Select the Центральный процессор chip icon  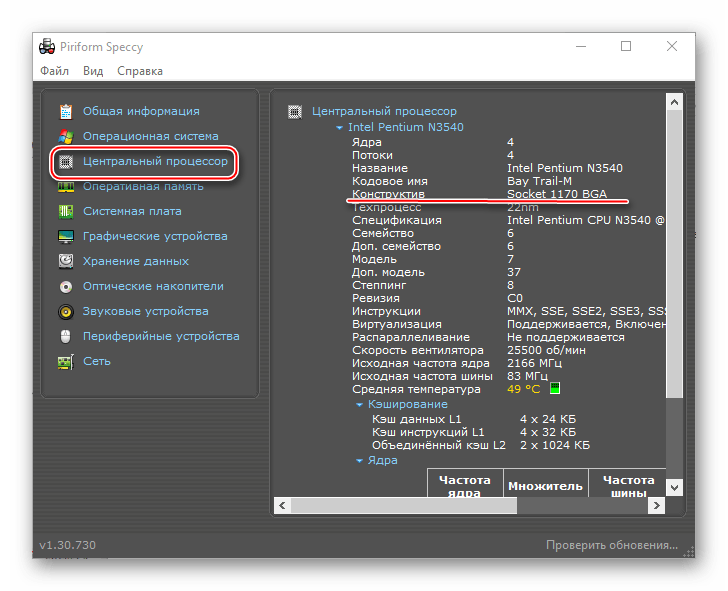[66, 161]
